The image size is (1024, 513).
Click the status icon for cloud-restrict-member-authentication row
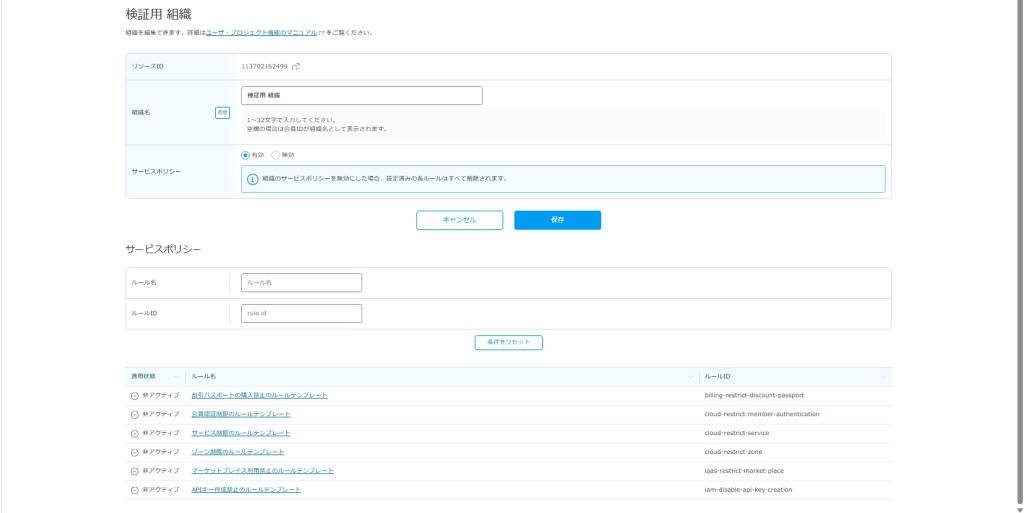pos(135,414)
